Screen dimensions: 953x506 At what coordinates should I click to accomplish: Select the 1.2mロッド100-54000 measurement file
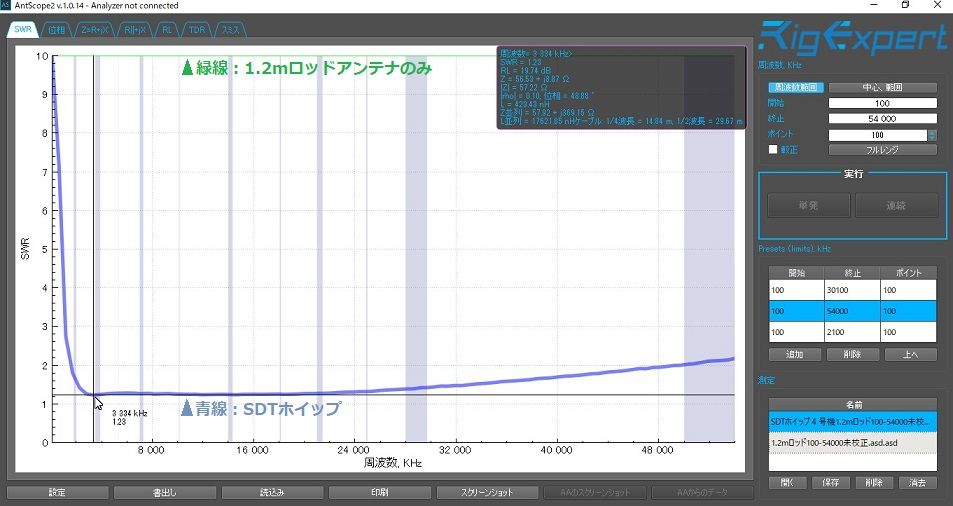pyautogui.click(x=852, y=443)
